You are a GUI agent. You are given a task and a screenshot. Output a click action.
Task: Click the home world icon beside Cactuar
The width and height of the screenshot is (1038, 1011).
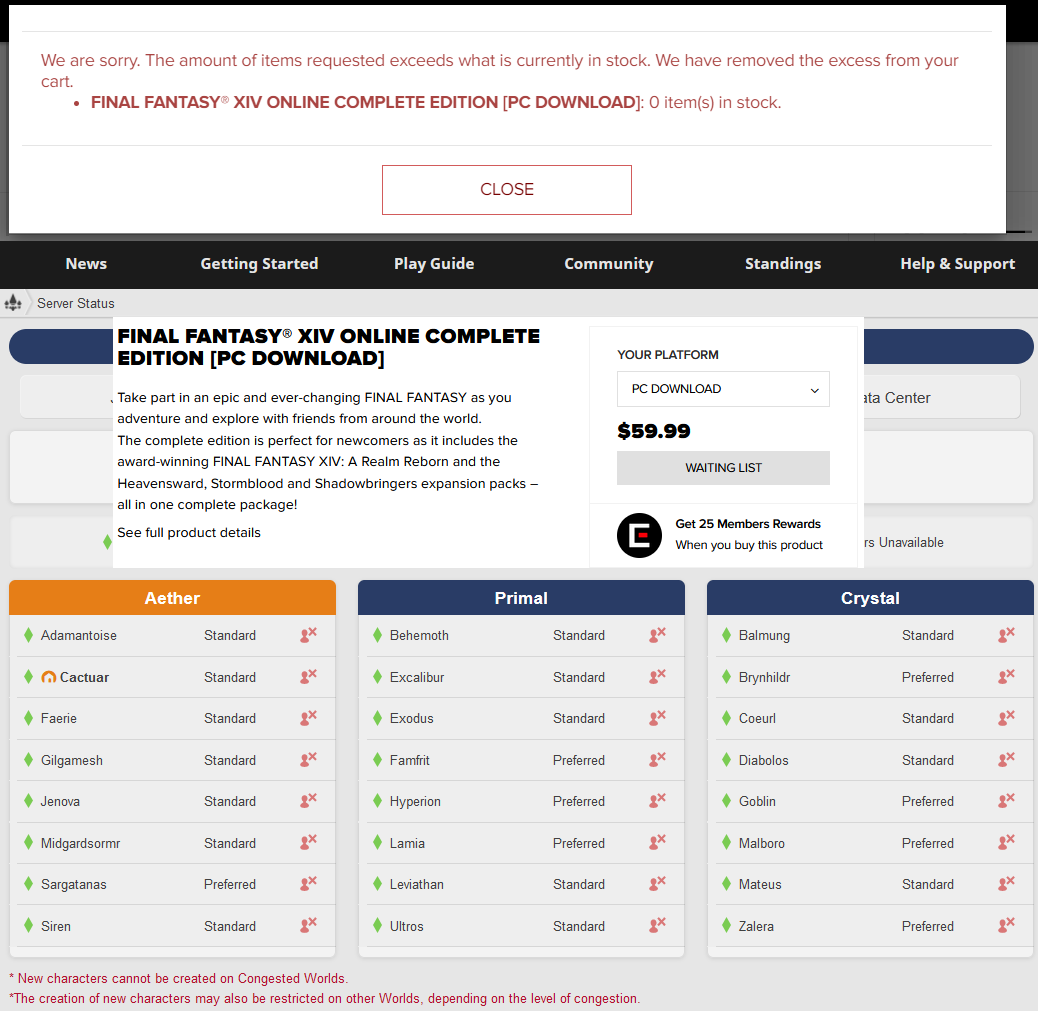click(48, 677)
